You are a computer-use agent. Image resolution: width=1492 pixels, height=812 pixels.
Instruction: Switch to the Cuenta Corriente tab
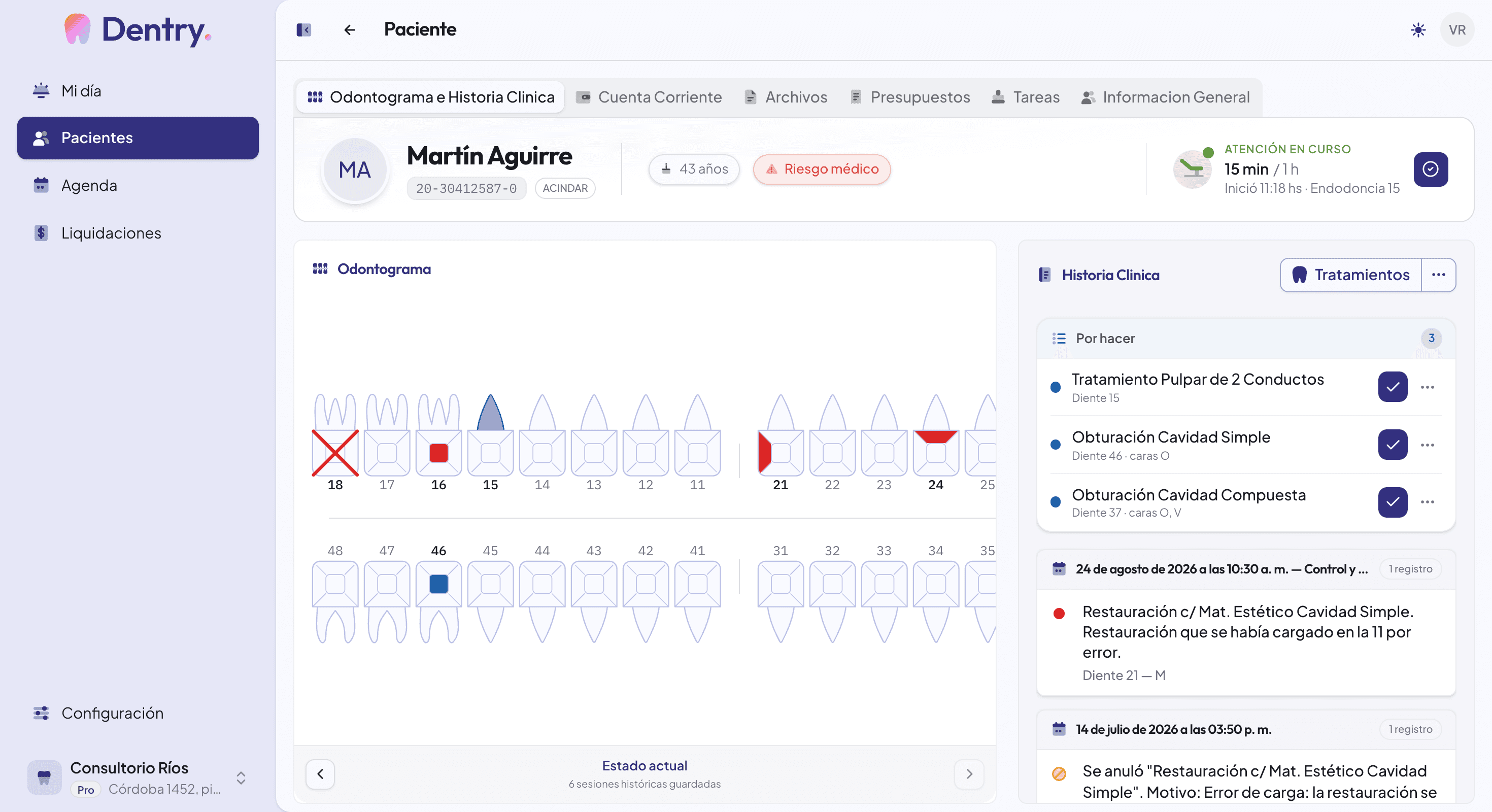click(649, 97)
